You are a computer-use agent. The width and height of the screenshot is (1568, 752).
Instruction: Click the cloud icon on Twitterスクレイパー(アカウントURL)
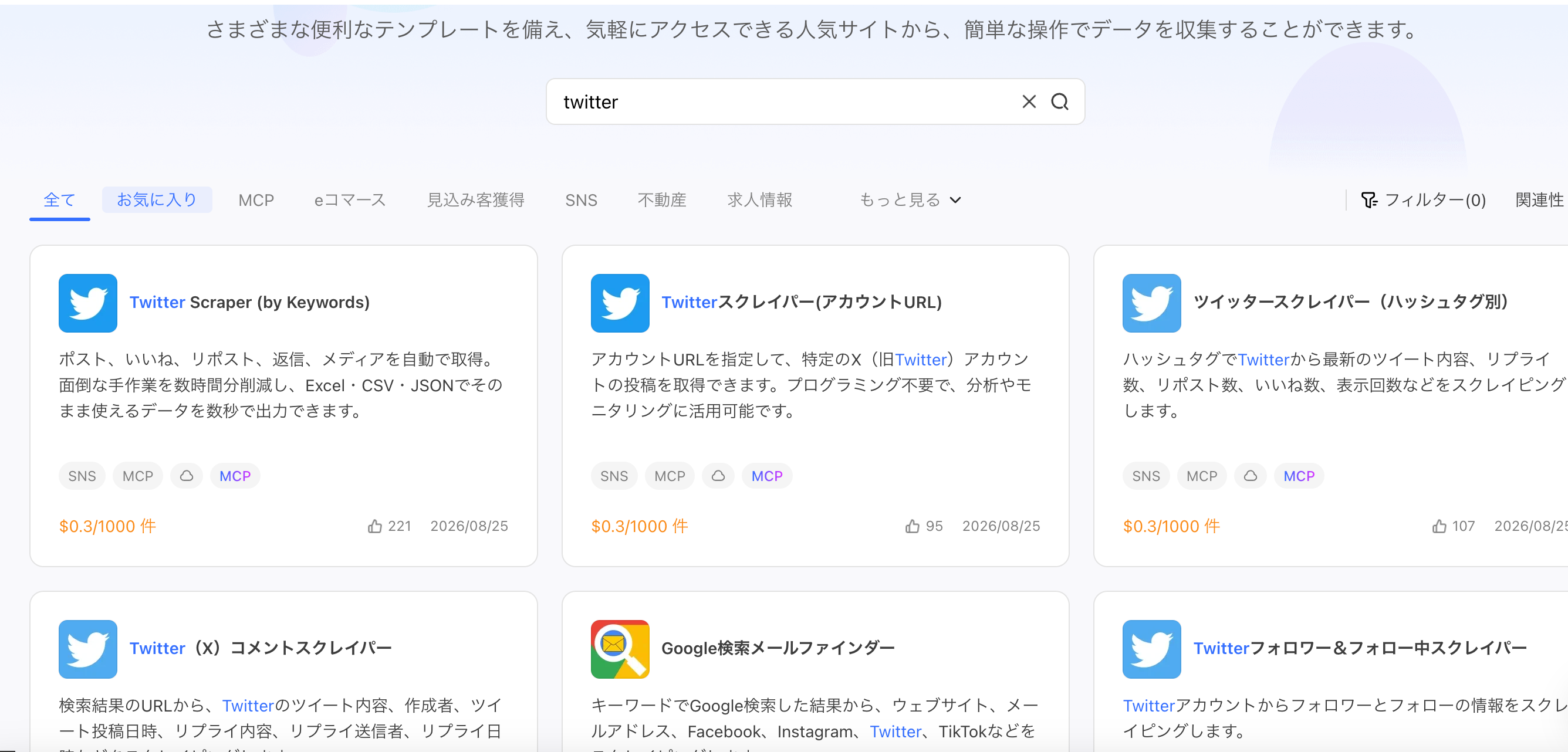coord(718,476)
